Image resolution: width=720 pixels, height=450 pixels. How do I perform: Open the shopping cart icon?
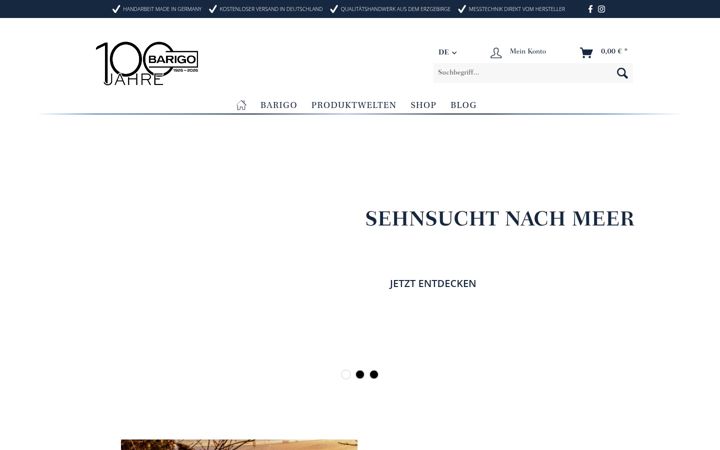click(x=586, y=52)
